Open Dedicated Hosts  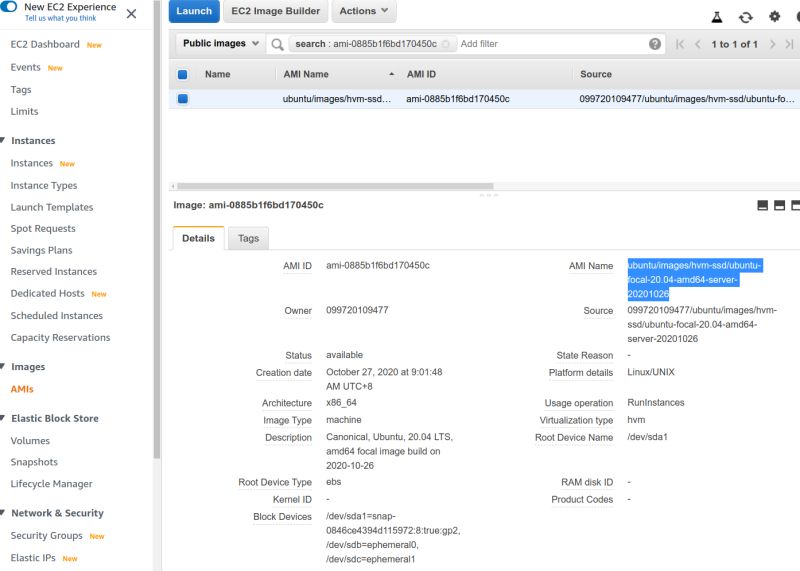click(x=47, y=293)
